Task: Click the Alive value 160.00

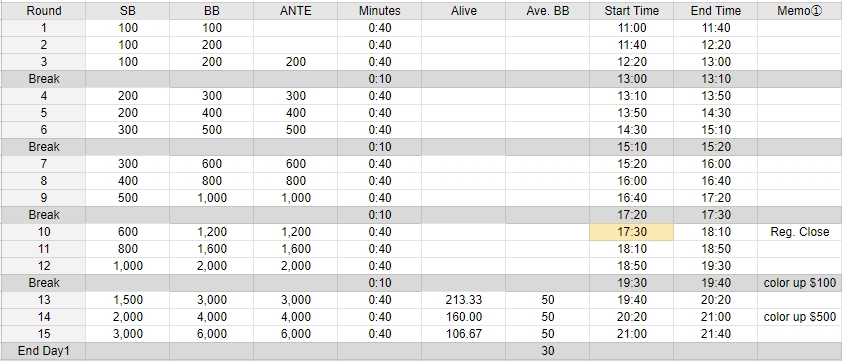Action: (x=463, y=317)
